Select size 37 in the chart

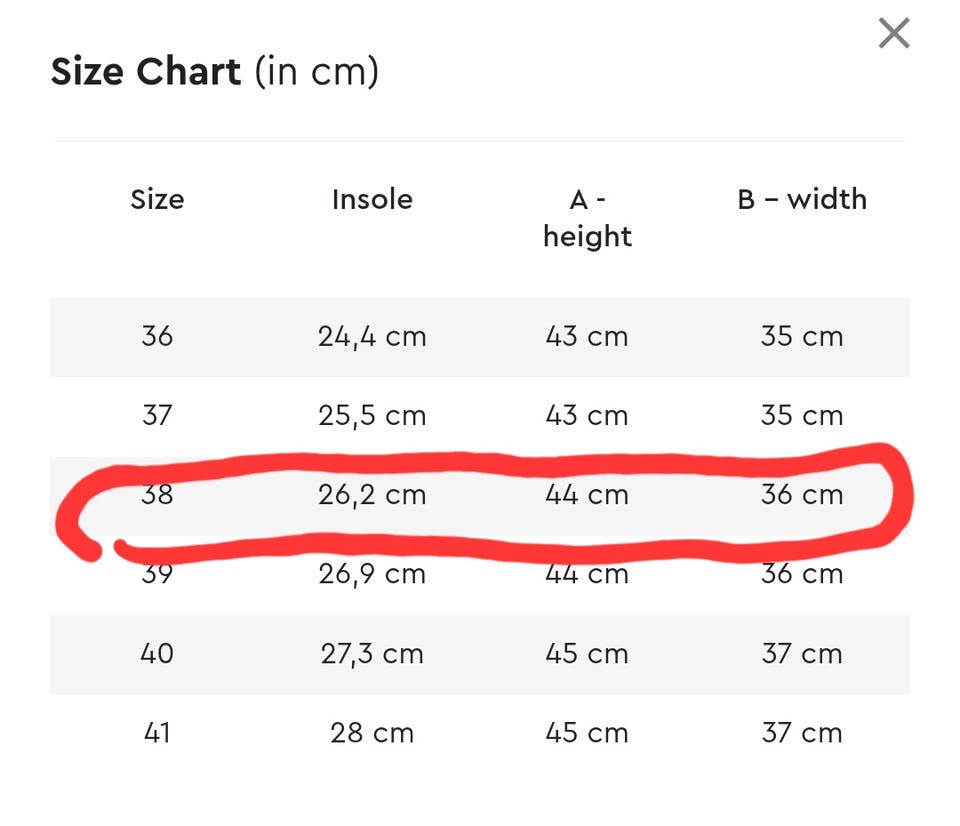157,415
